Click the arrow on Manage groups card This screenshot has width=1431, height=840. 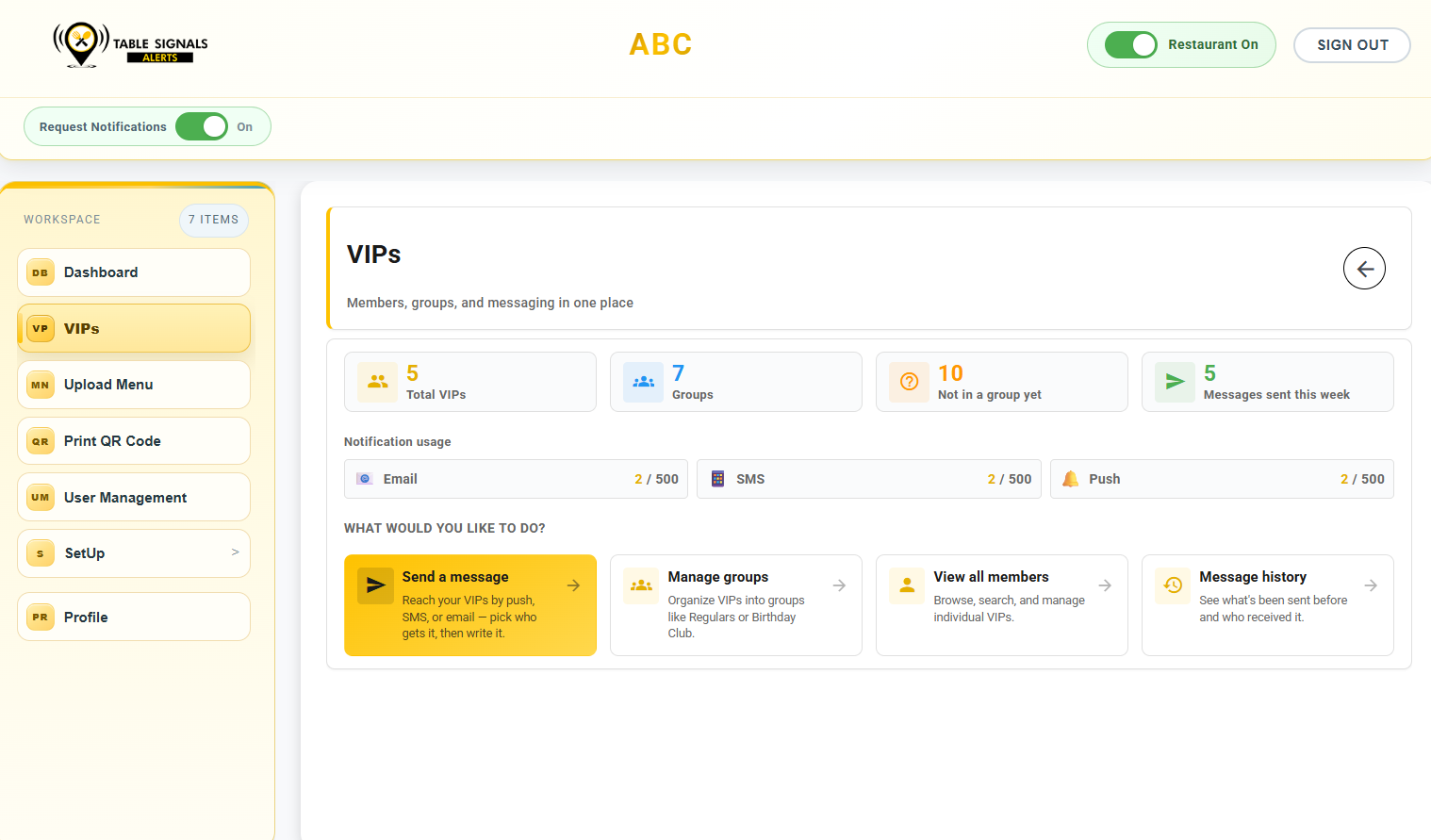839,585
